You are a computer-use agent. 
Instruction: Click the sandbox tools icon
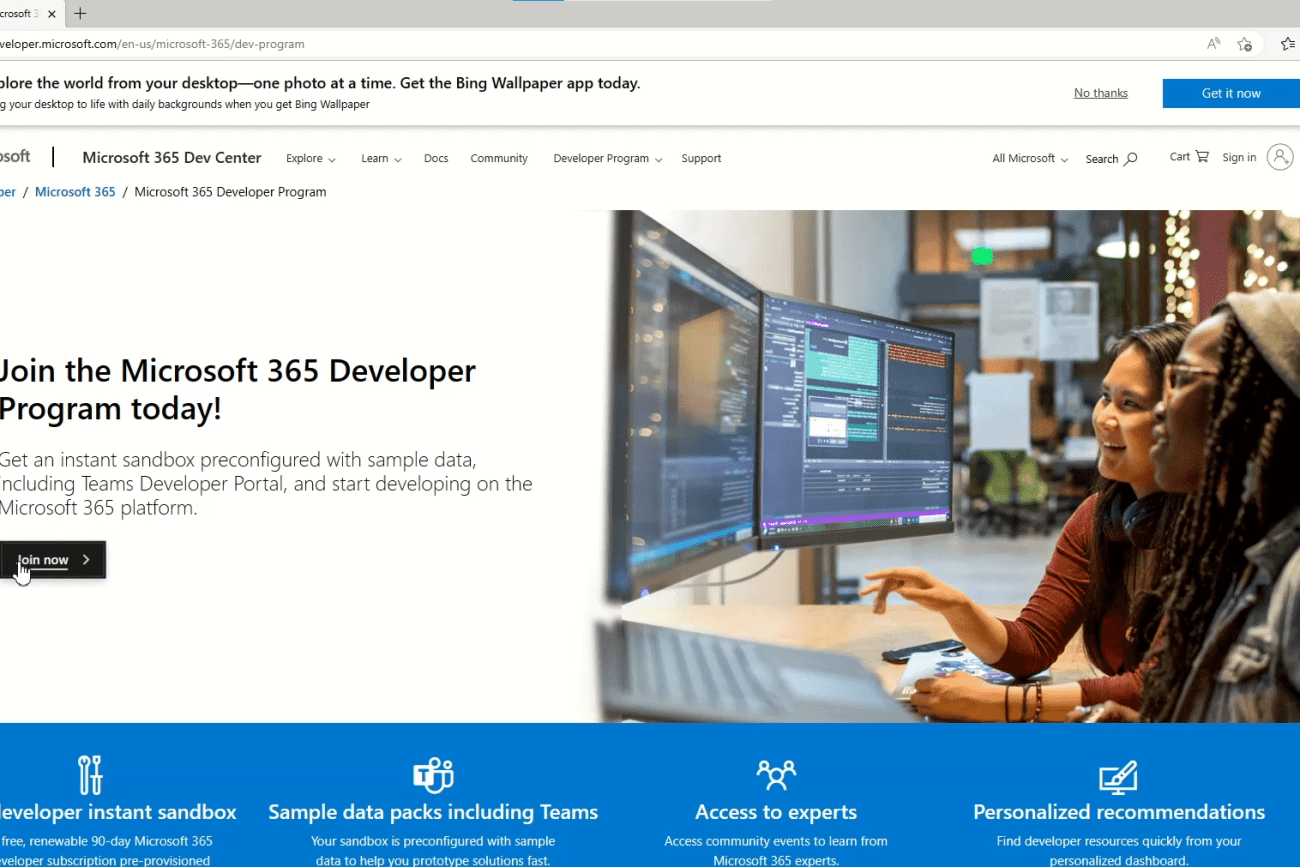click(x=90, y=775)
